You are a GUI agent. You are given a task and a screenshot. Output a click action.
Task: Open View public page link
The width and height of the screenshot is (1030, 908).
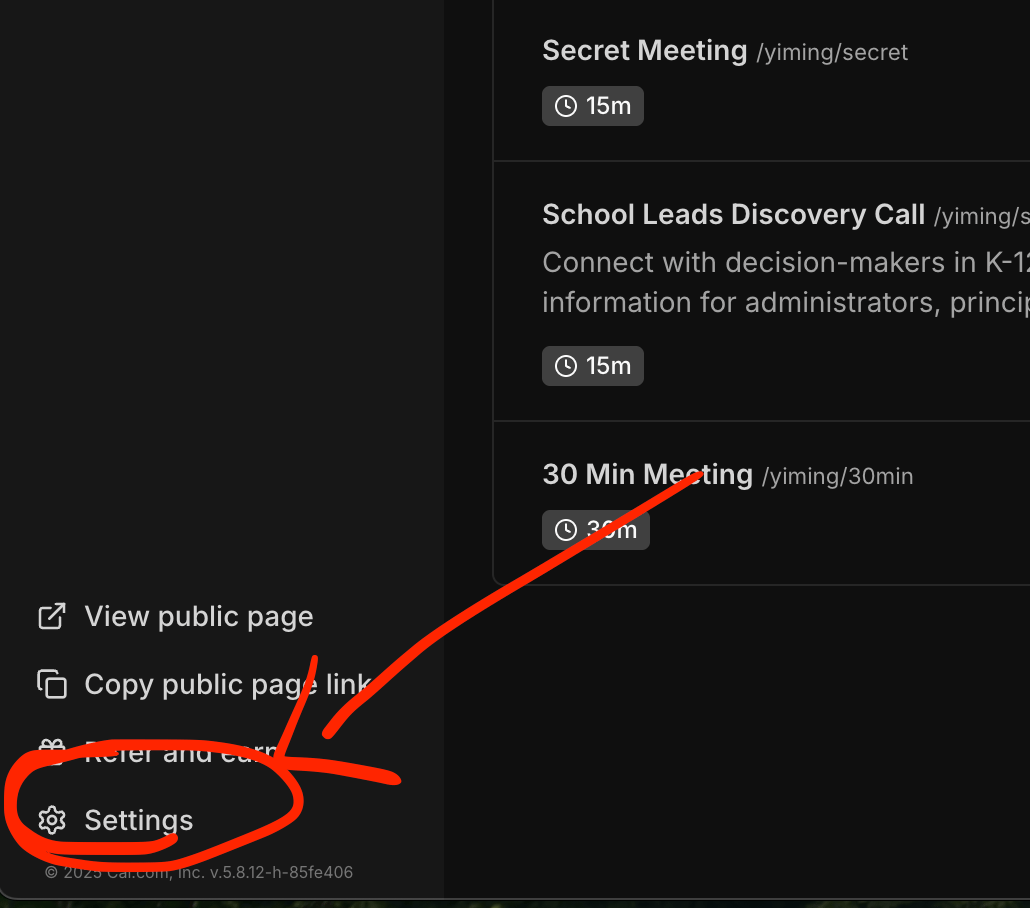click(176, 617)
